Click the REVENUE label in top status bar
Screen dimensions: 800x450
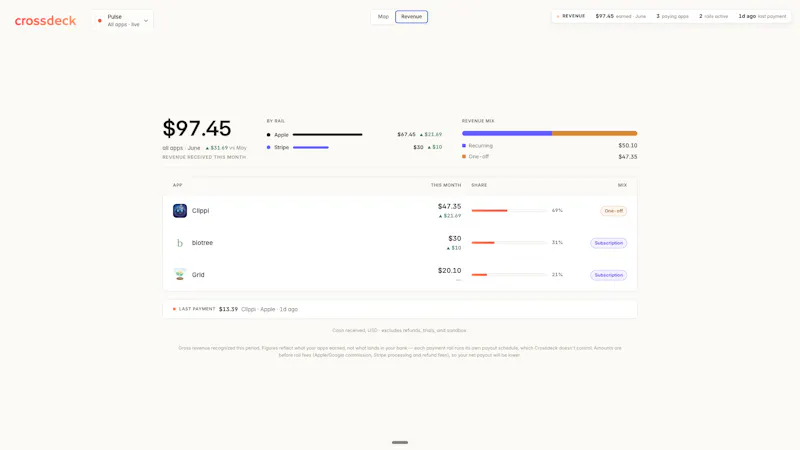click(x=573, y=16)
